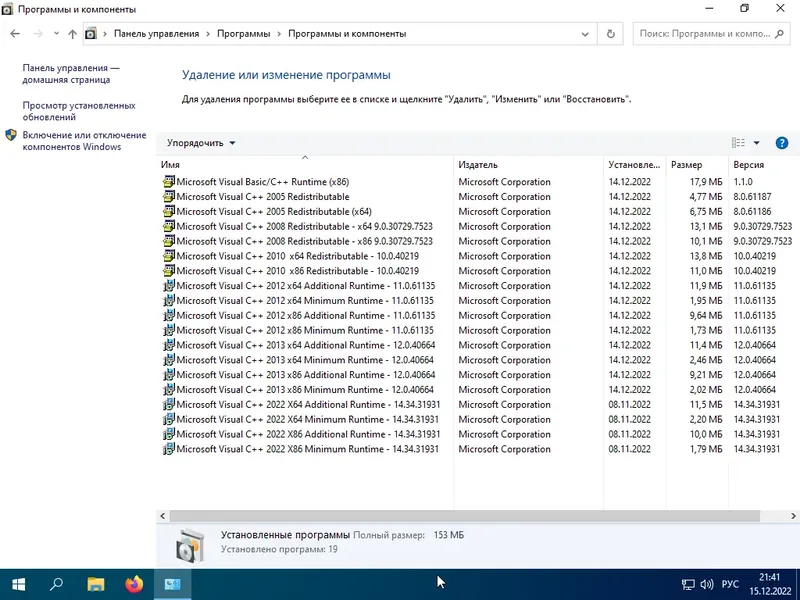Open the Упорядочить dropdown
This screenshot has width=800, height=600.
pos(200,142)
